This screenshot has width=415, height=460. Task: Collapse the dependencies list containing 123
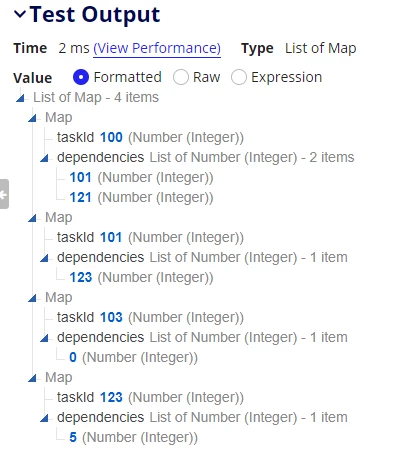point(44,258)
